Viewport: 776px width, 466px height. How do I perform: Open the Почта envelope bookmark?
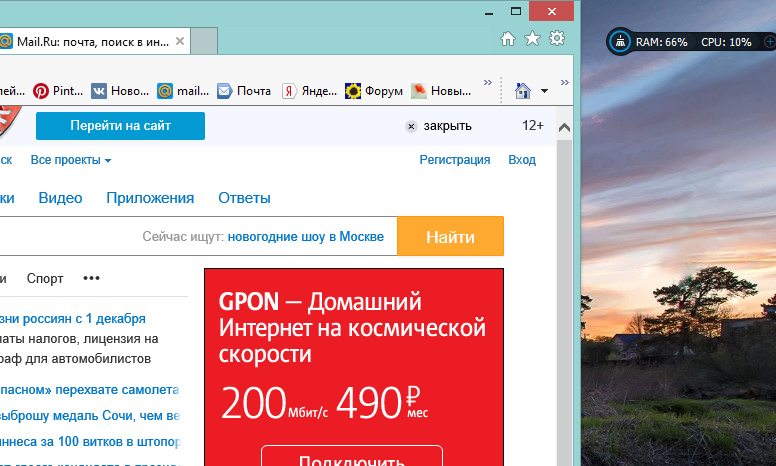pyautogui.click(x=244, y=91)
